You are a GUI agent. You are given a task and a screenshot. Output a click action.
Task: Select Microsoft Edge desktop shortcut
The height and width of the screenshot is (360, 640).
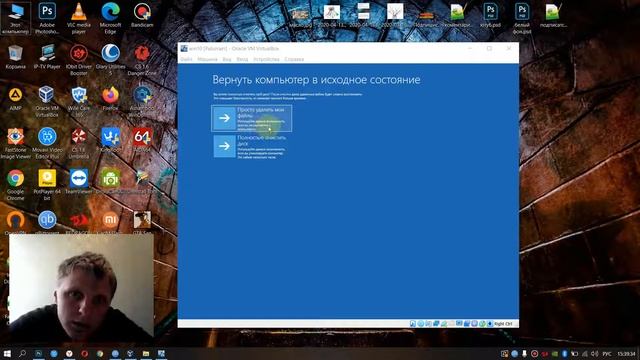[110, 18]
